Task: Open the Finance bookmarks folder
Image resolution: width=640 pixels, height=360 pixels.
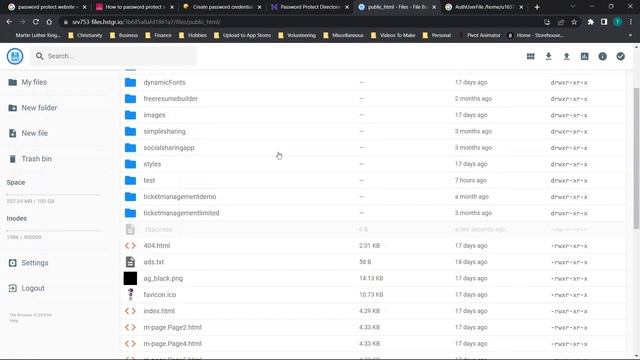Action: tap(158, 36)
